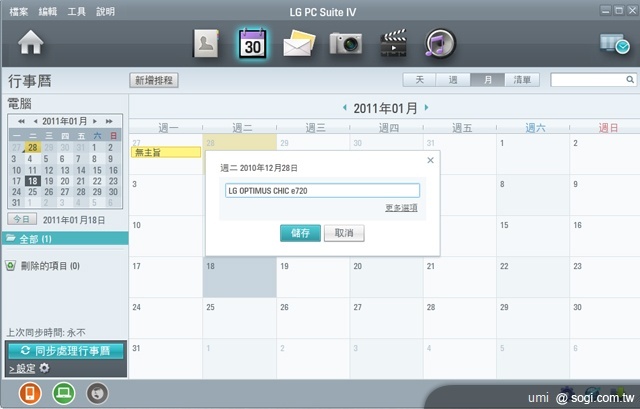Click the gray globe icon at bottom
Screen dimensions: 640x409
98,393
